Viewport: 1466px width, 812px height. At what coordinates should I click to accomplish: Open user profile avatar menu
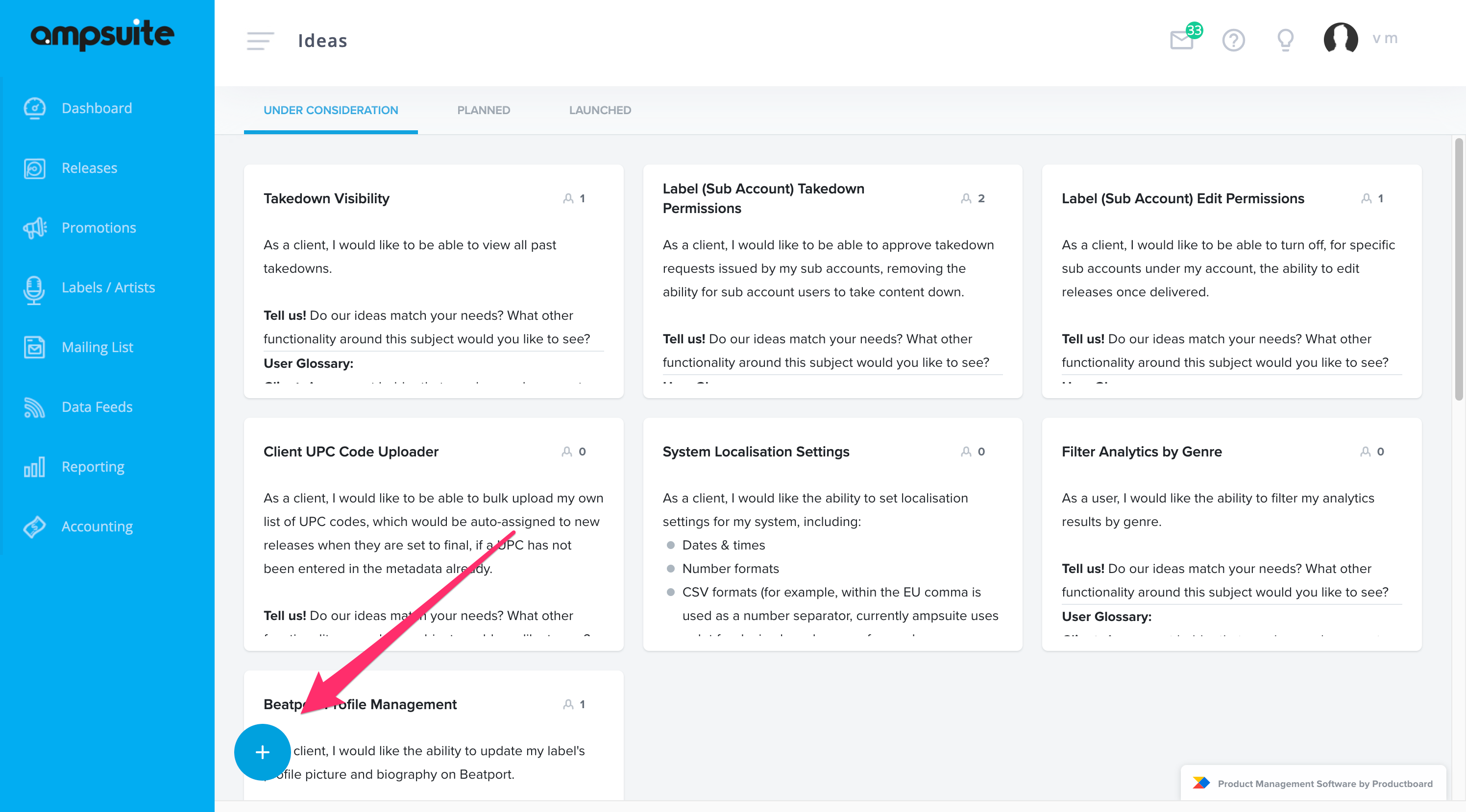(1340, 39)
